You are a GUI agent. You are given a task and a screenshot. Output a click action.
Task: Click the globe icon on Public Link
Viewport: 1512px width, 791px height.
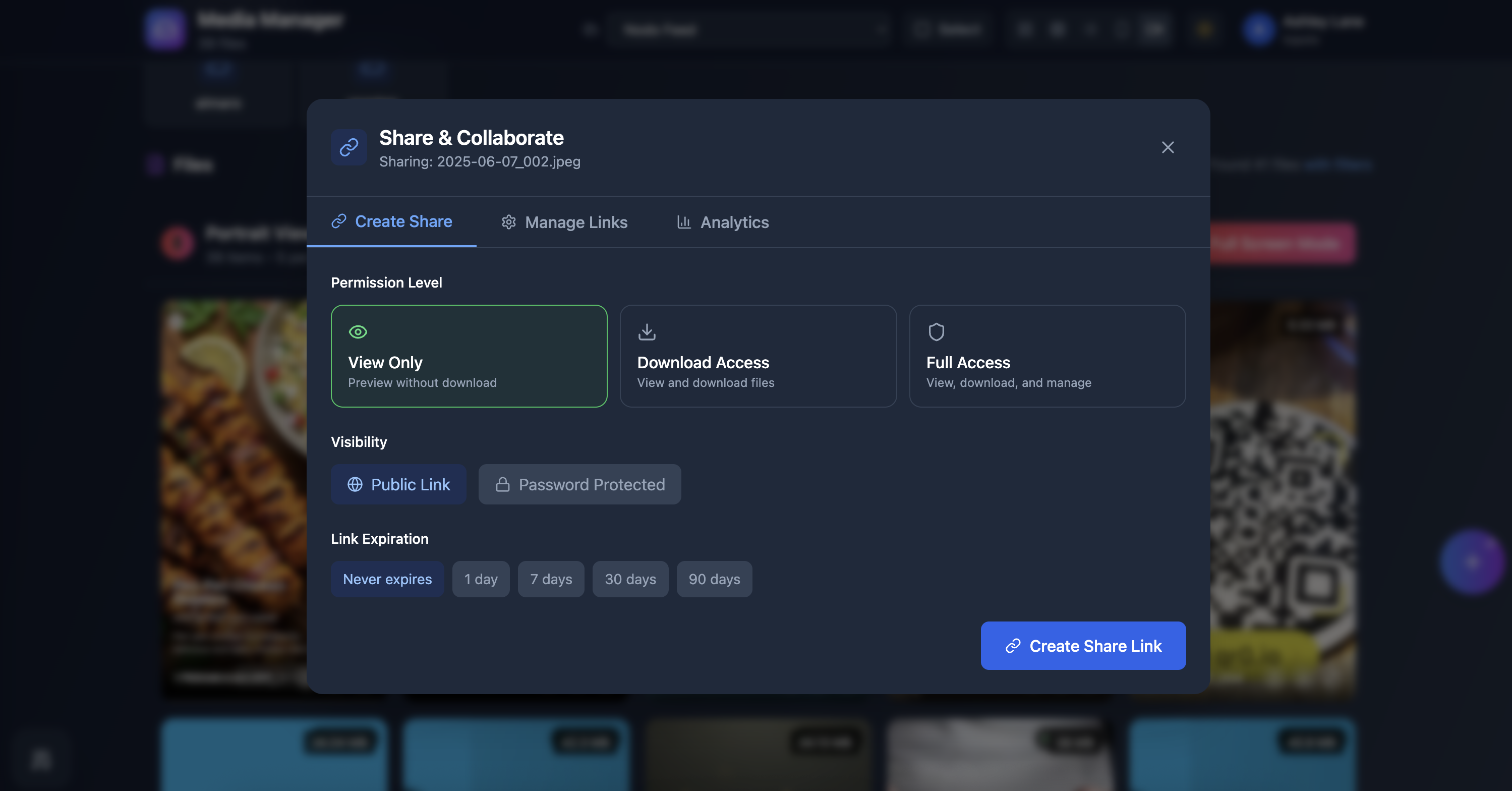355,484
